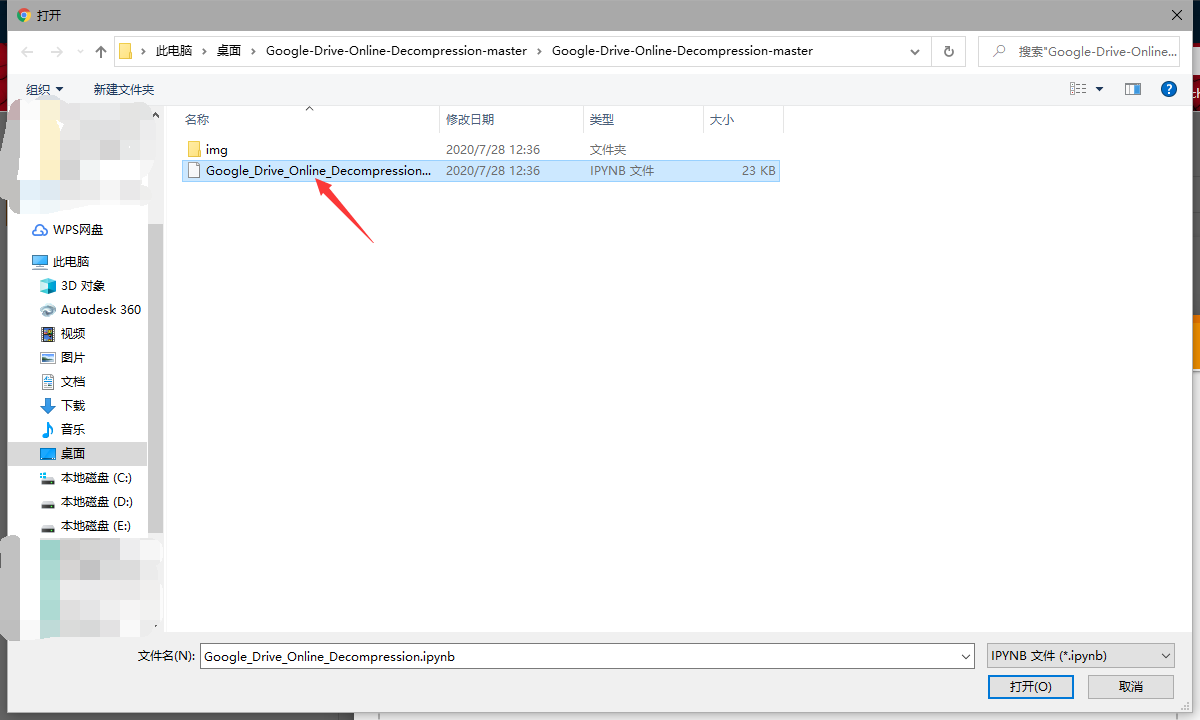Open the 视频 folder
This screenshot has height=720, width=1200.
click(73, 333)
